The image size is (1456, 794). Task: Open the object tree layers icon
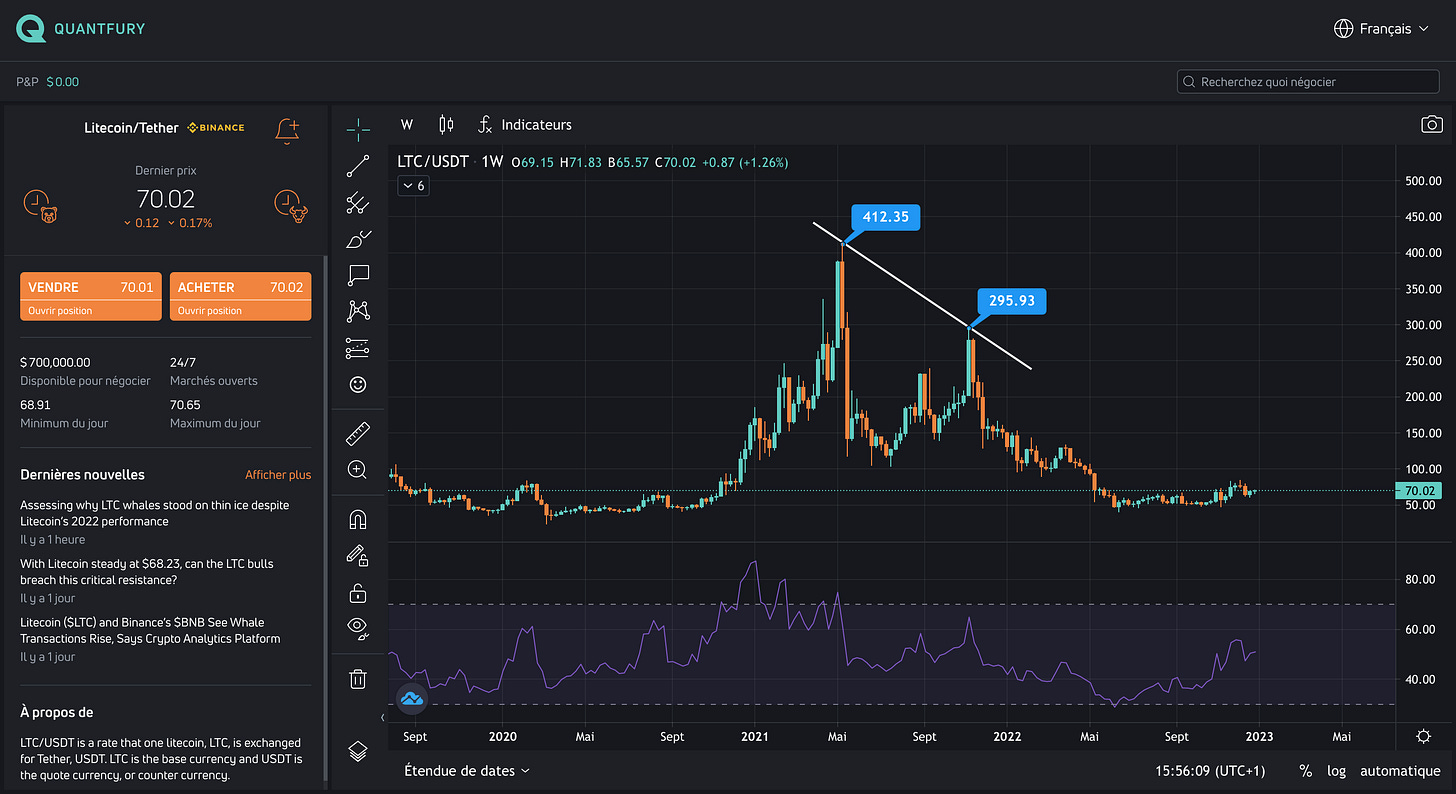358,751
